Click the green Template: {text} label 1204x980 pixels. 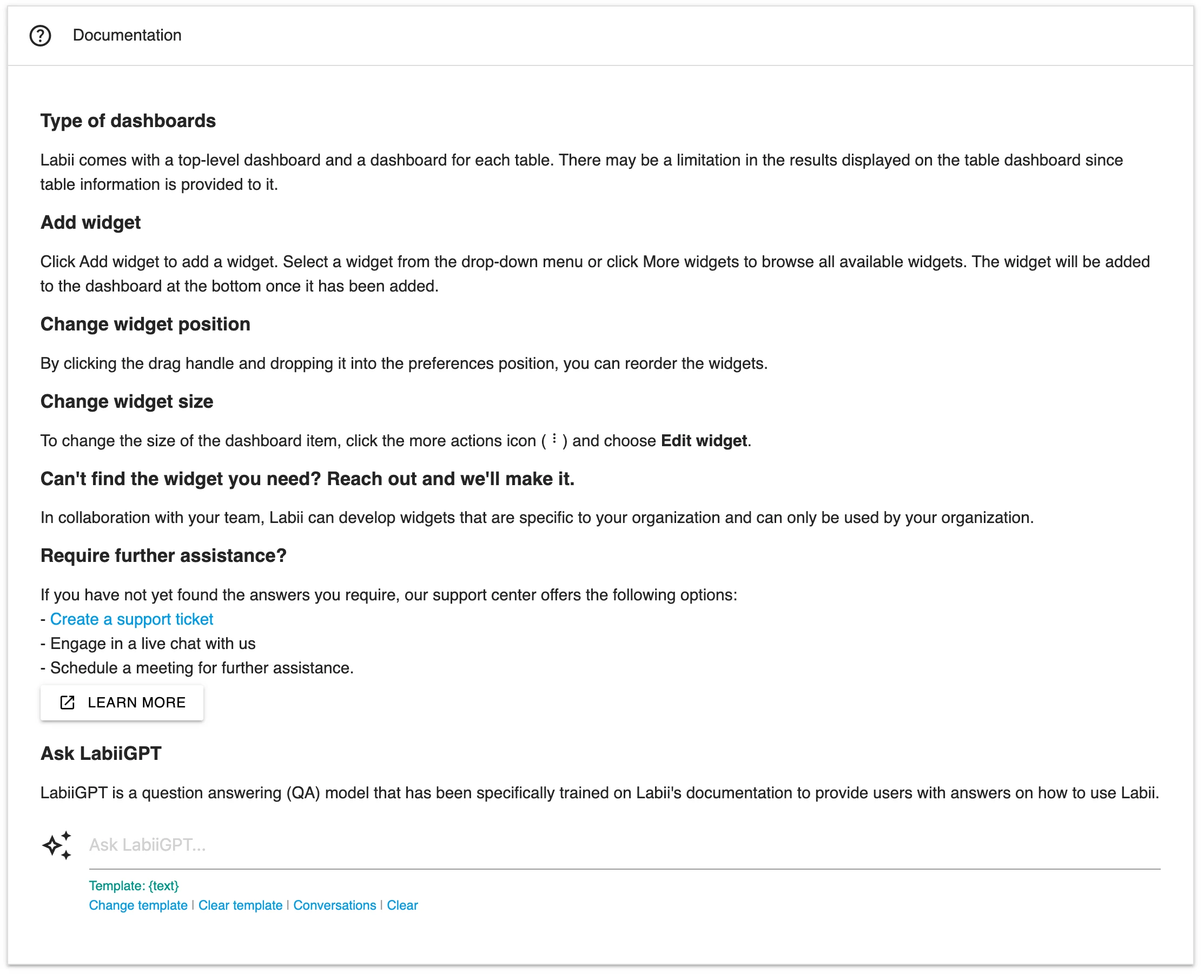pyautogui.click(x=134, y=886)
